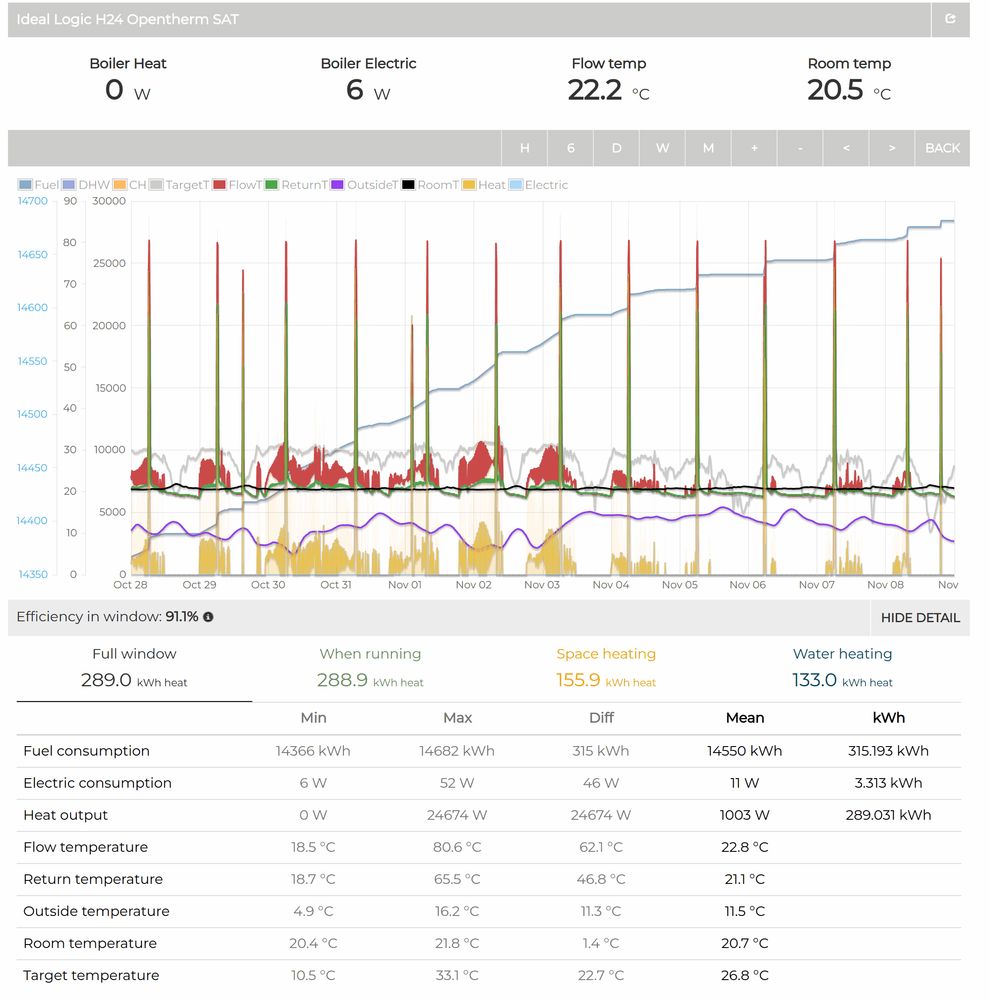The image size is (990, 1000).
Task: Click the RoomT black color swatch
Action: point(408,185)
